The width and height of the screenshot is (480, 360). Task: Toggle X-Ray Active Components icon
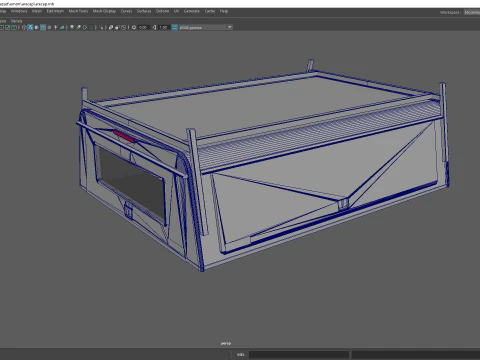[x=117, y=27]
